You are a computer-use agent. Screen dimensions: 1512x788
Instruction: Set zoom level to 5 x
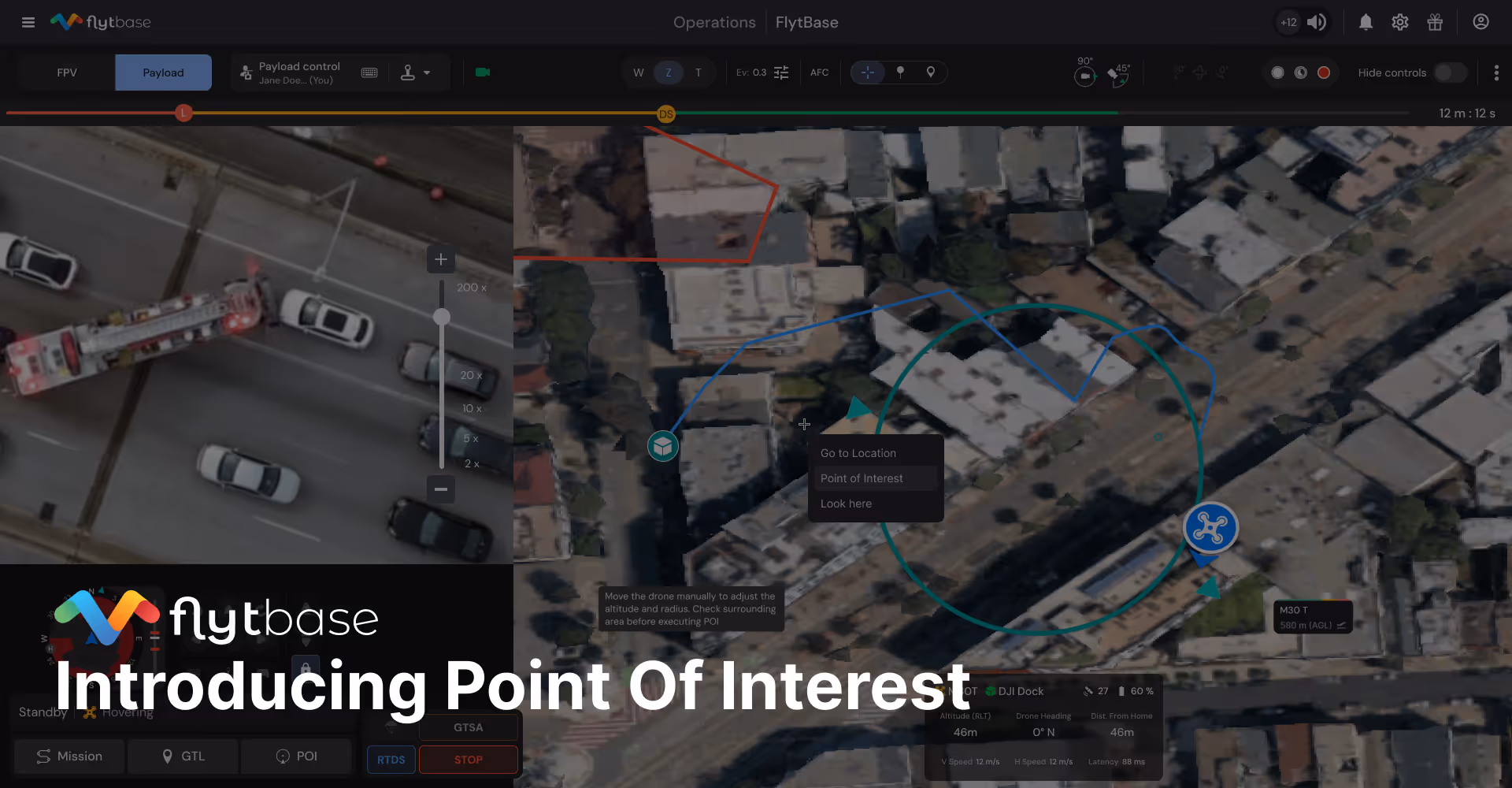[471, 438]
